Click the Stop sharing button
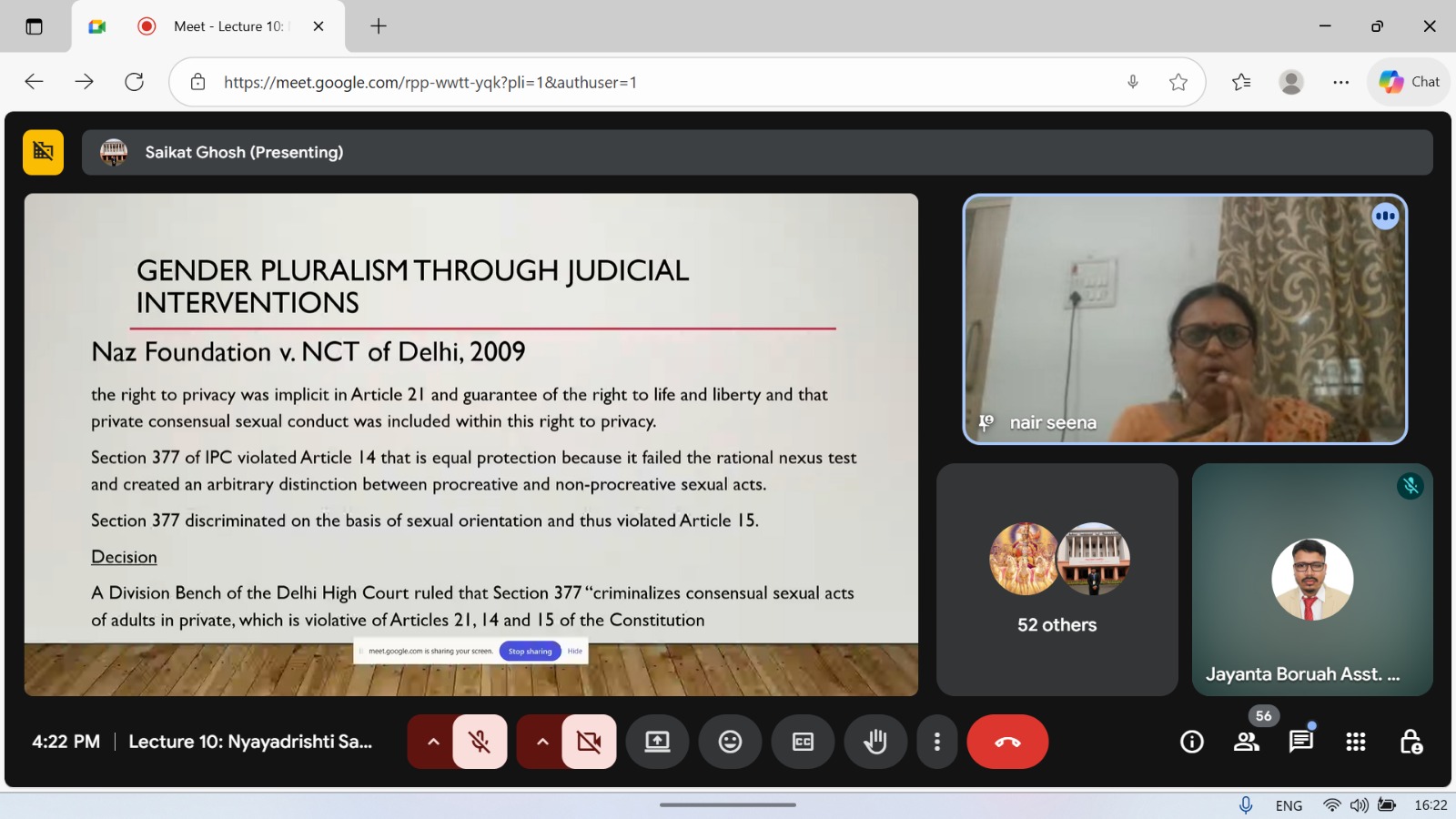This screenshot has height=819, width=1456. [530, 652]
